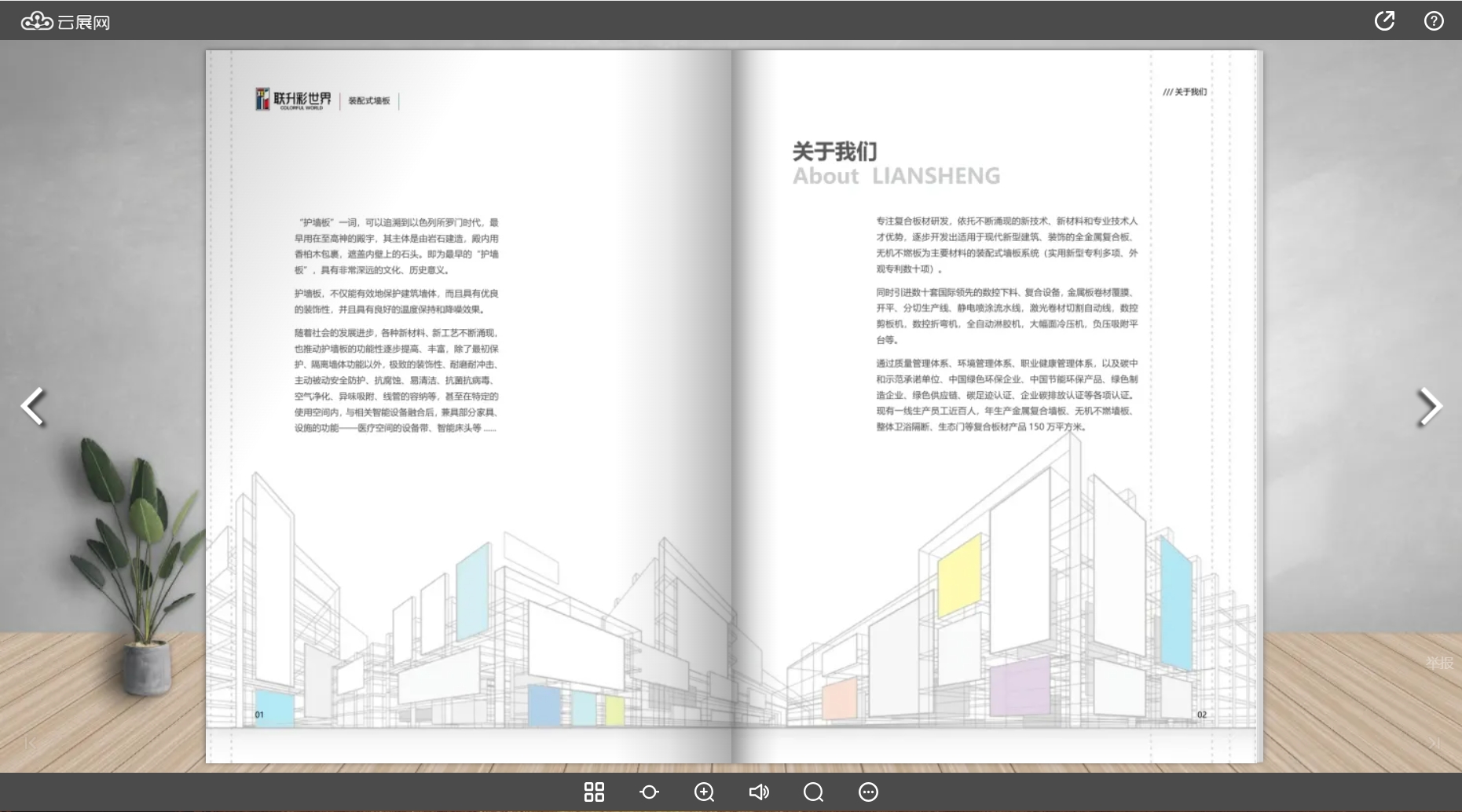Click the 装配式墙板 label beside the logo
Screen dimensions: 1462x812
click(x=369, y=101)
